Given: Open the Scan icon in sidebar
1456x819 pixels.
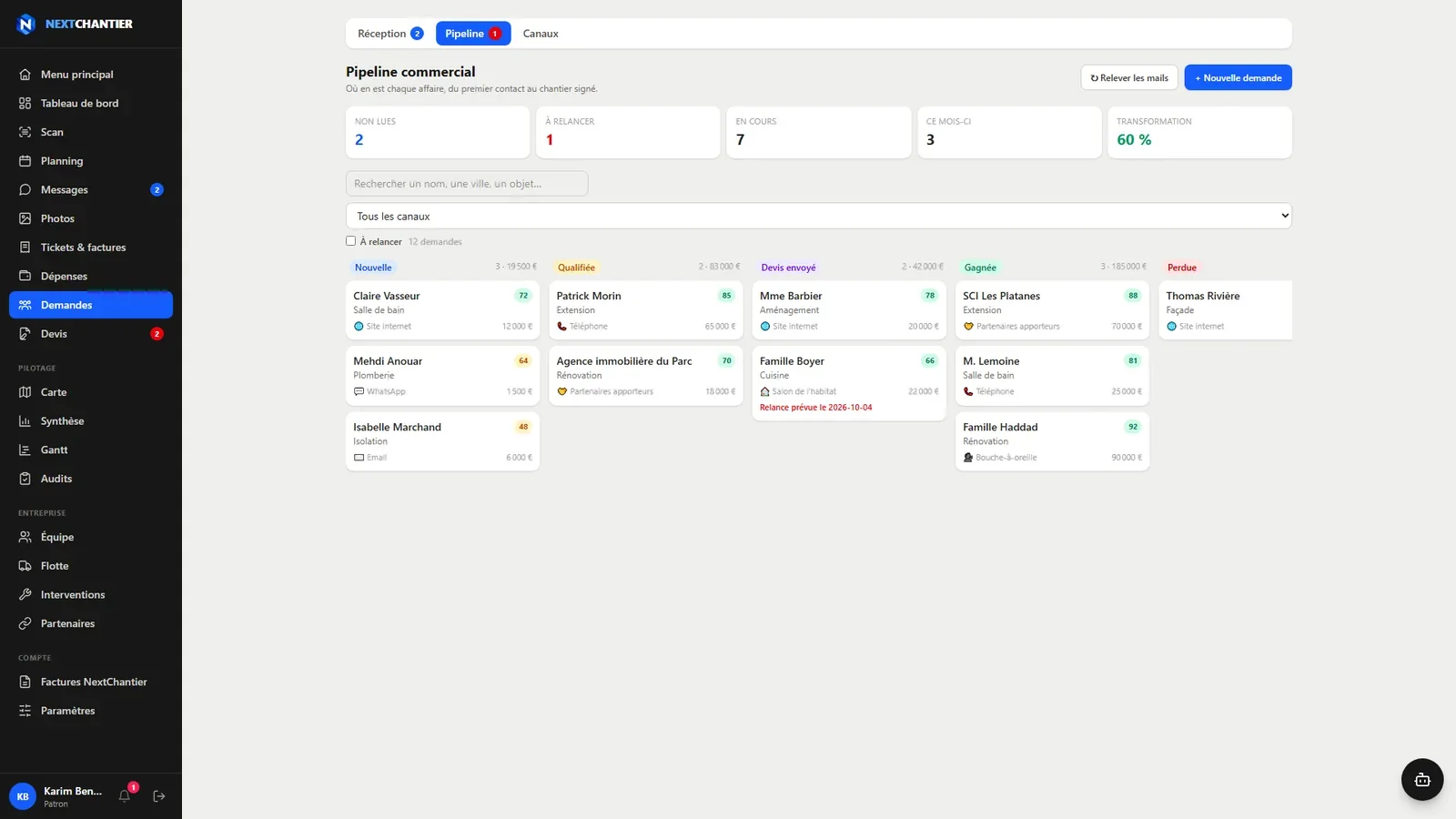Looking at the screenshot, I should [25, 132].
